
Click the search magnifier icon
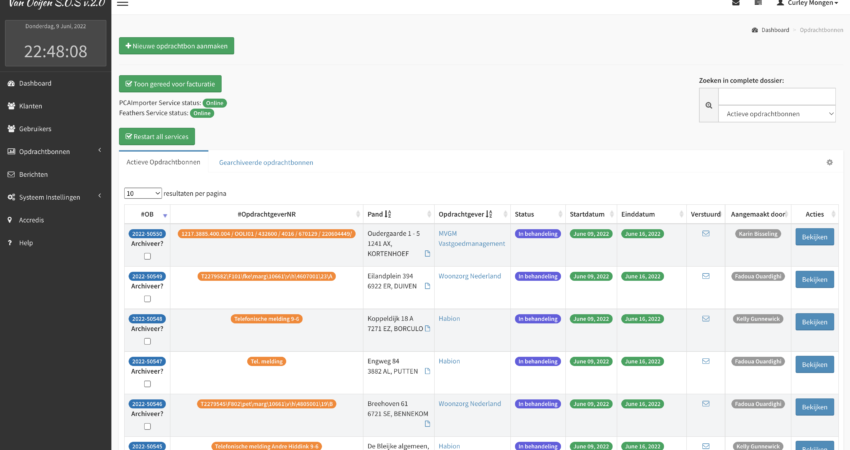pos(709,105)
